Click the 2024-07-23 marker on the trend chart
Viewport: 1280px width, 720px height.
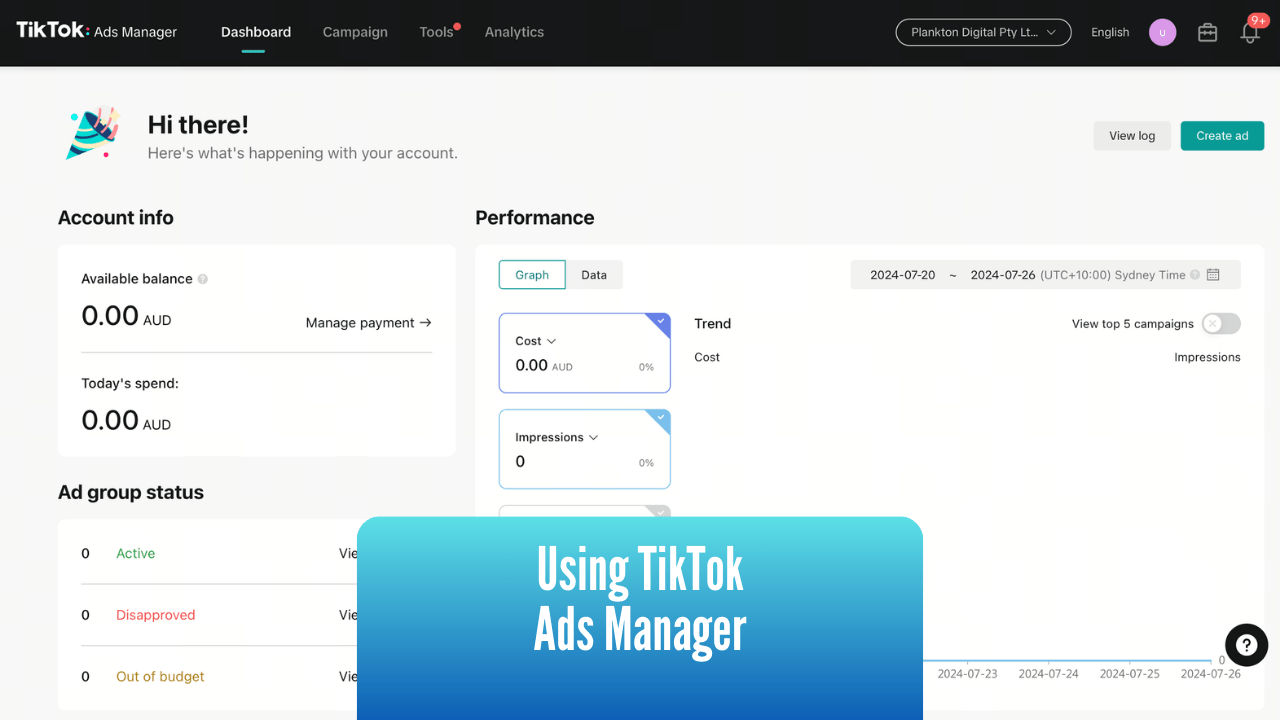click(x=966, y=673)
